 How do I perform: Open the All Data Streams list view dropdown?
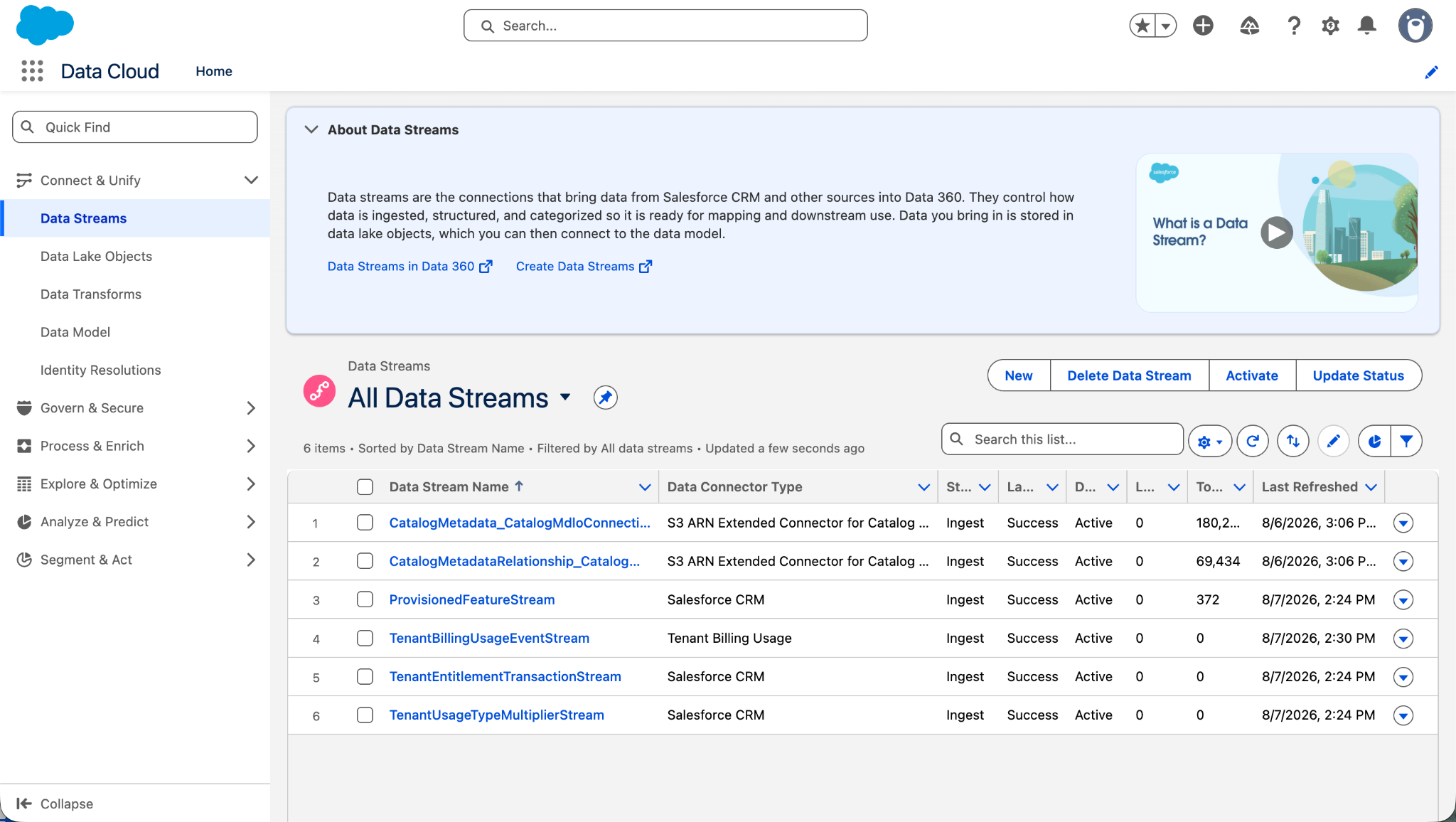(x=565, y=397)
